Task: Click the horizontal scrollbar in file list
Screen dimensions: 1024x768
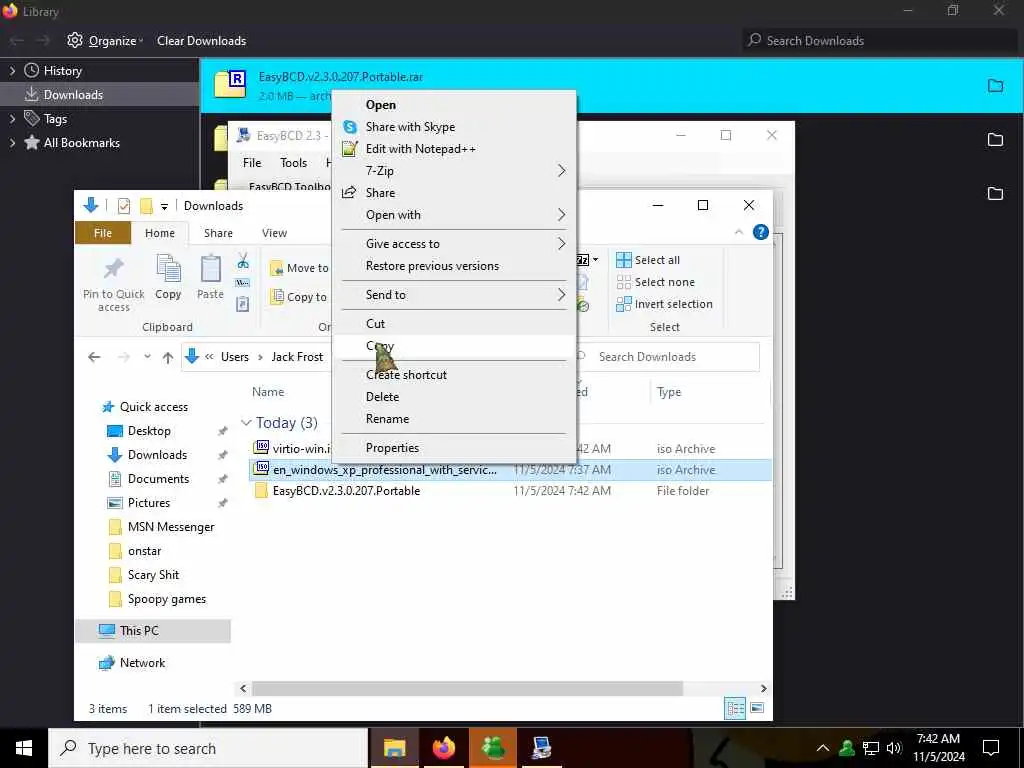Action: (467, 689)
